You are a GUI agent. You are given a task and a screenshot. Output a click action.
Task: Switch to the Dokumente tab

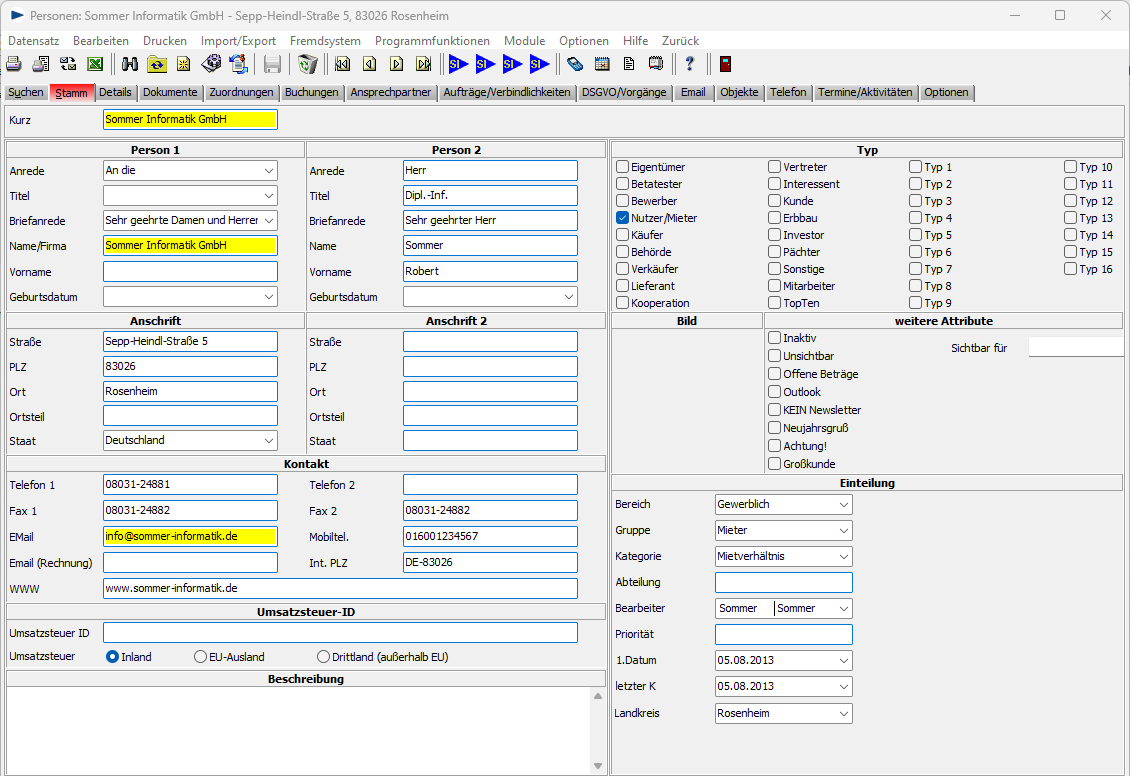[x=170, y=92]
